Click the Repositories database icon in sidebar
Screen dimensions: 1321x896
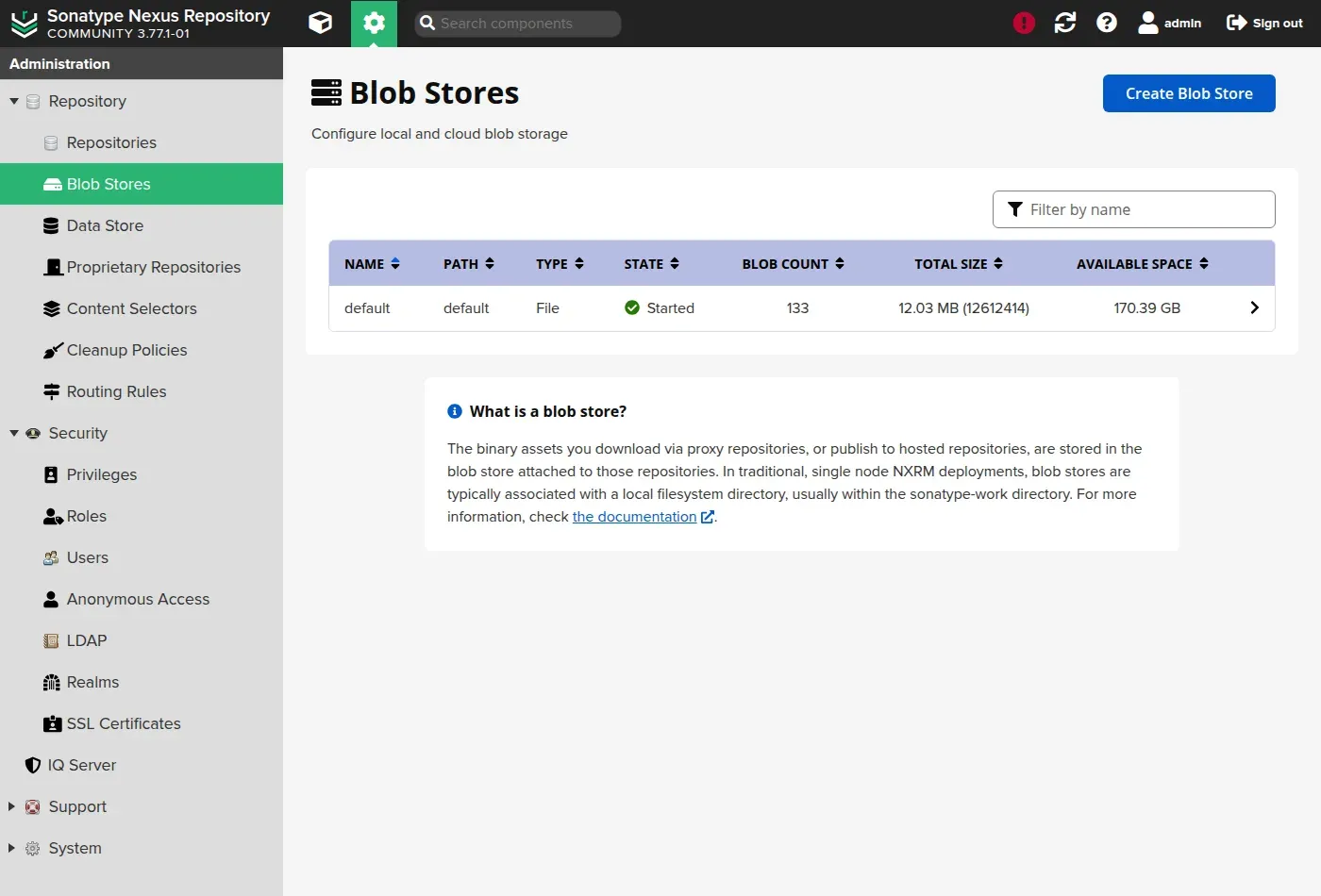pyautogui.click(x=51, y=142)
